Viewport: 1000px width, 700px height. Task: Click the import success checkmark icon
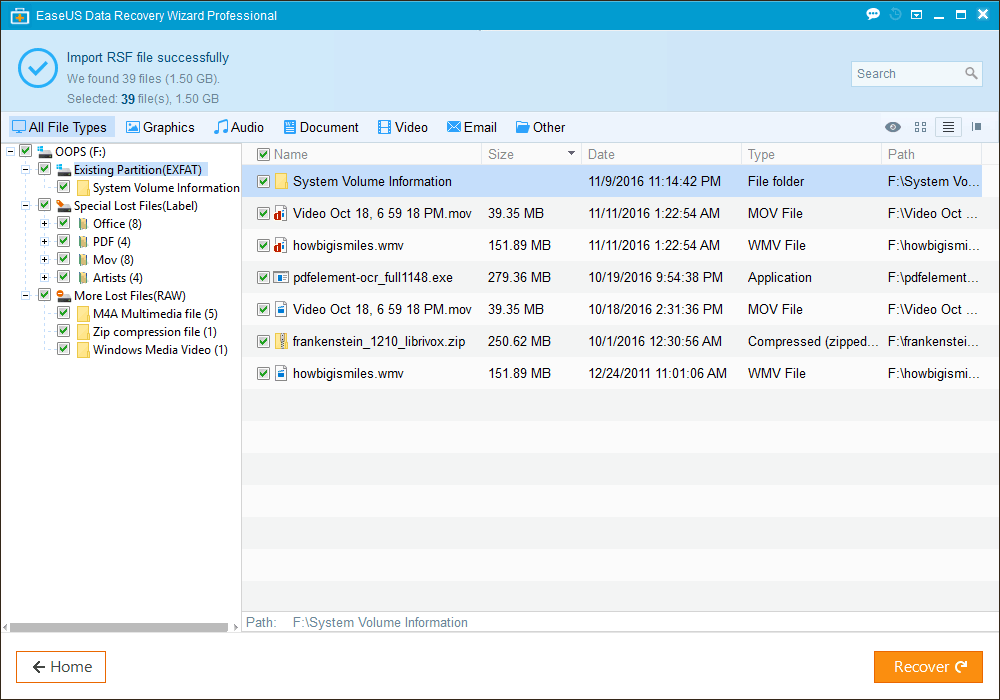coord(38,68)
